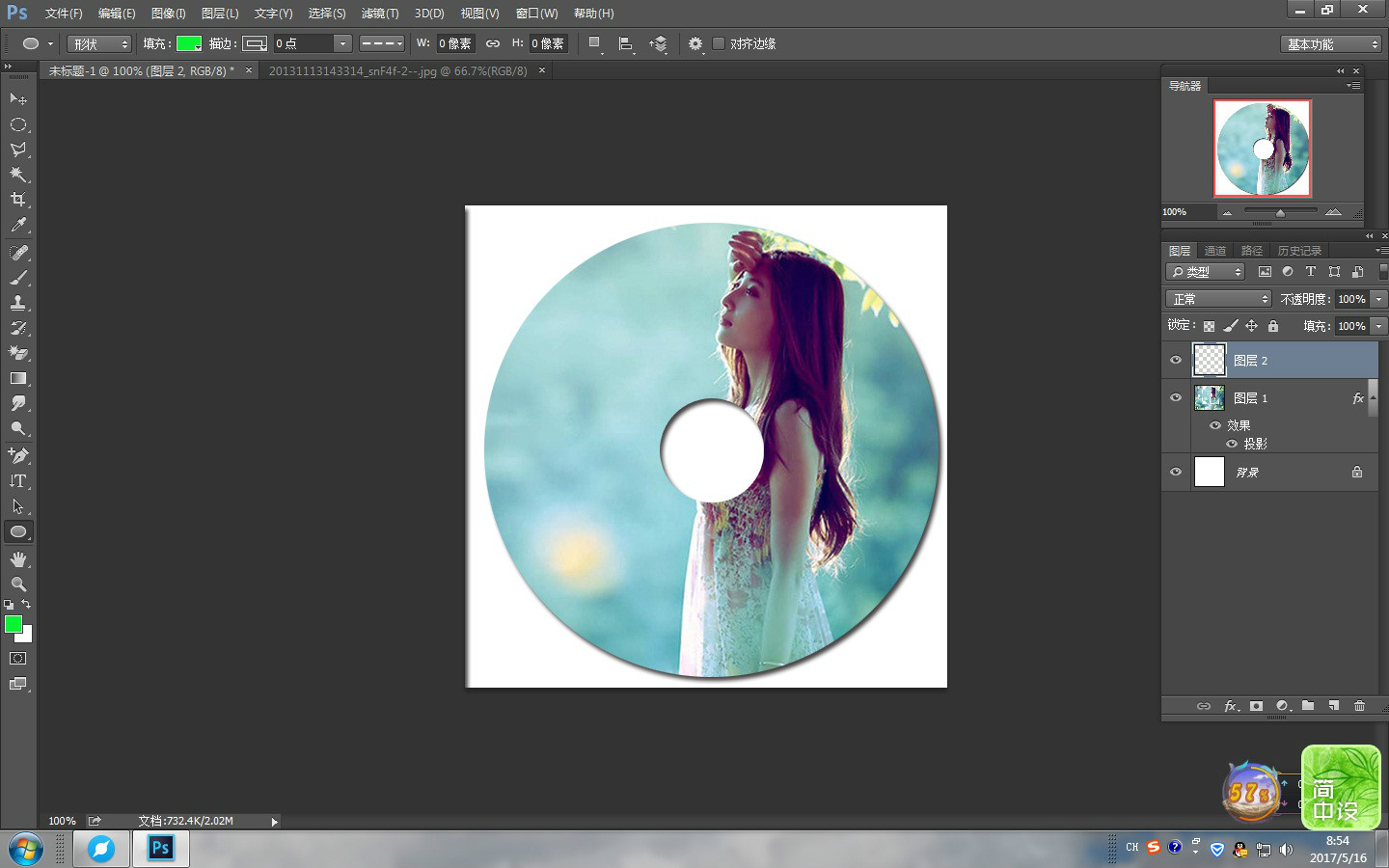Select the Gradient tool
The width and height of the screenshot is (1389, 868).
(x=17, y=379)
